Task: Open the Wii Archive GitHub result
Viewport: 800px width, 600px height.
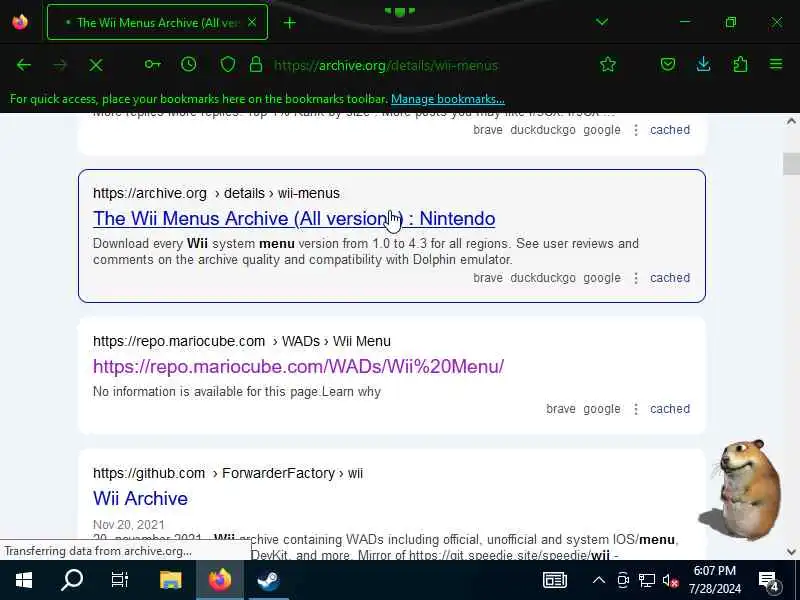Action: (x=140, y=498)
